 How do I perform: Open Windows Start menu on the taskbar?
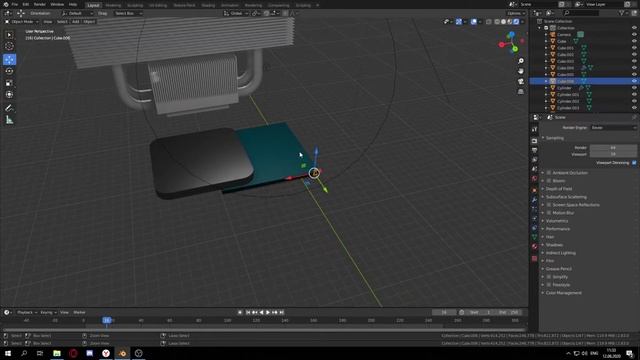(7, 353)
